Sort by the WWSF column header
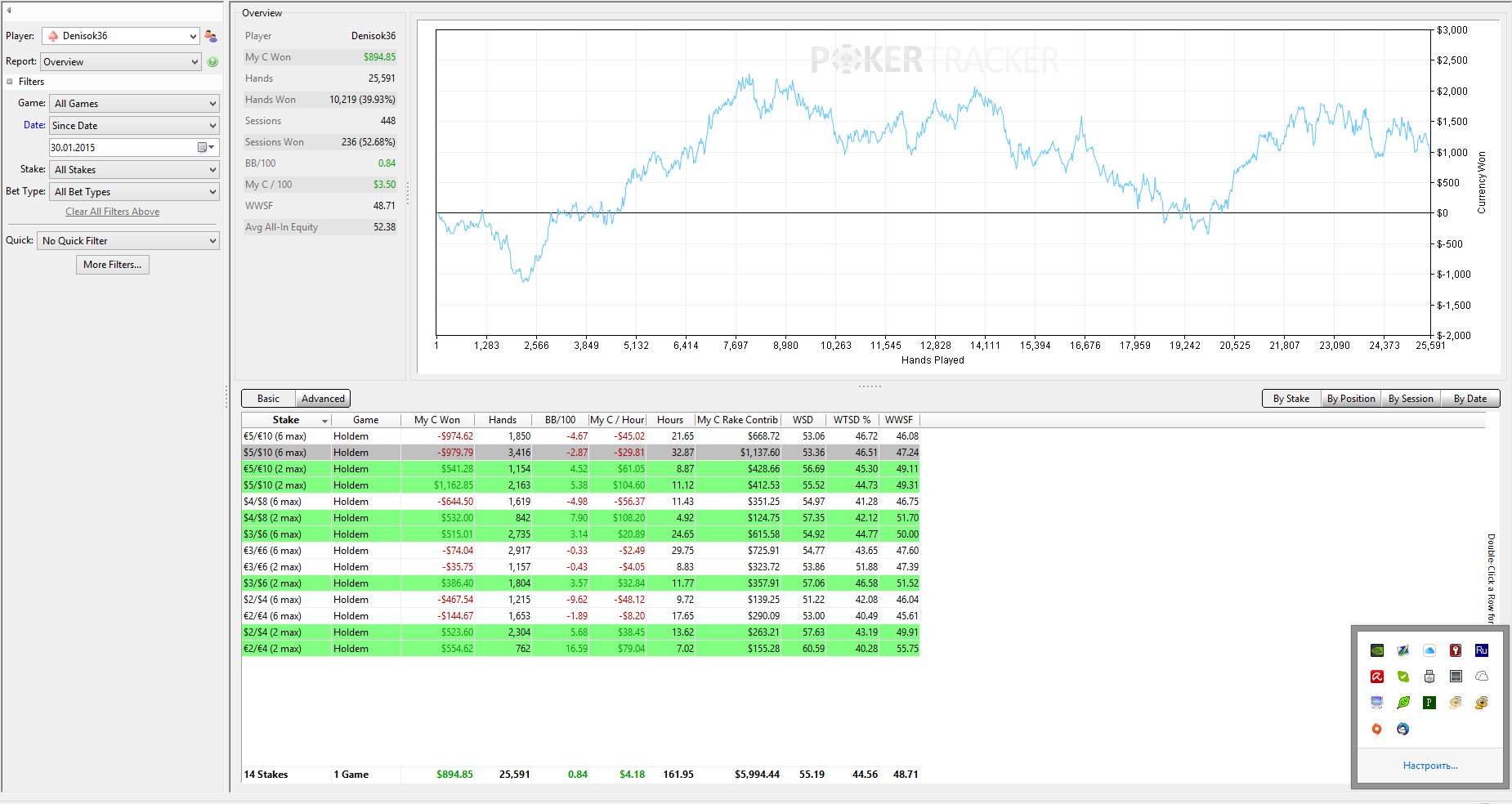Screen dimensions: 1512x804 899,420
